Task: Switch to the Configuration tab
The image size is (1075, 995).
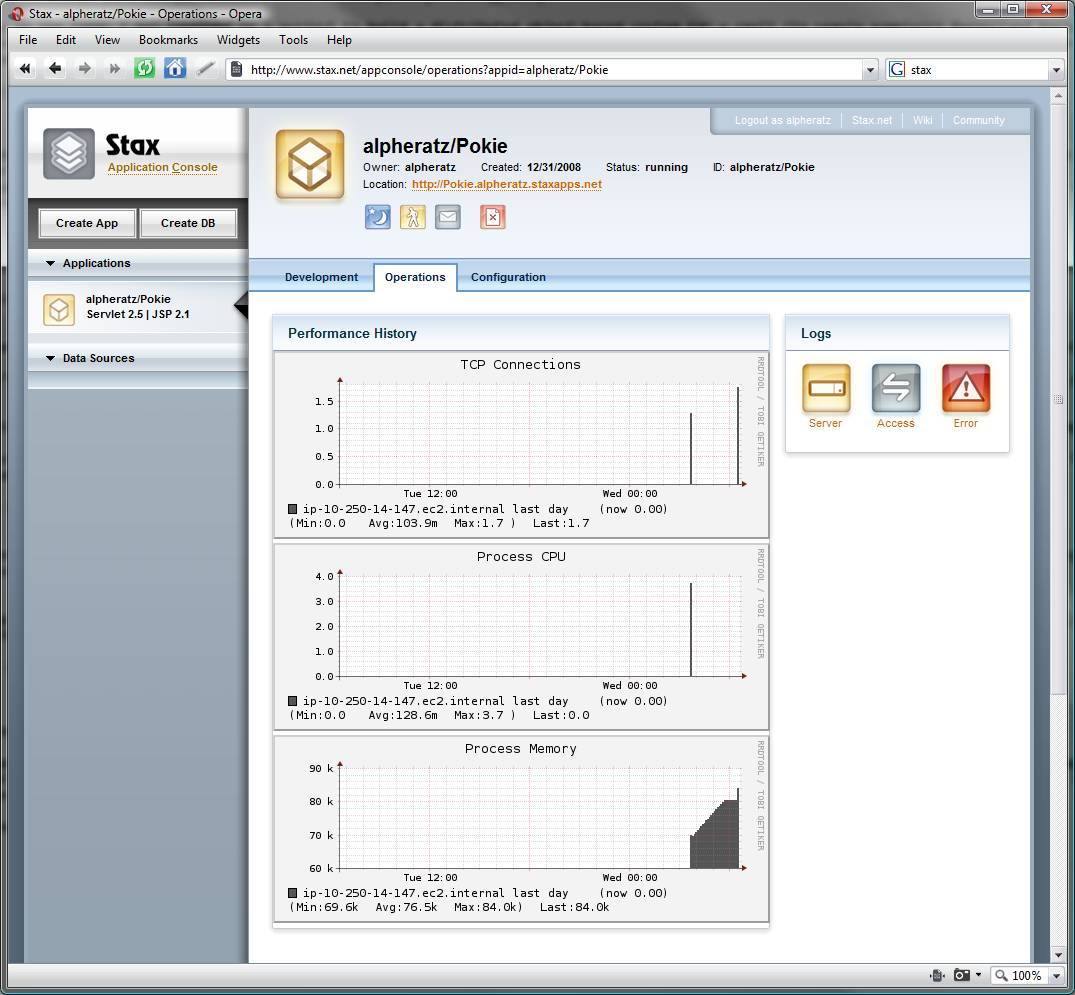Action: point(508,277)
